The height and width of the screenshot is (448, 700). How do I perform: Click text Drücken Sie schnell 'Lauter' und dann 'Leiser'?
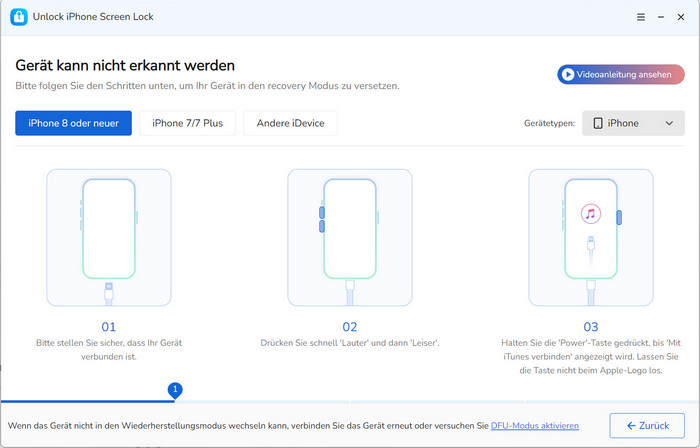click(x=350, y=343)
